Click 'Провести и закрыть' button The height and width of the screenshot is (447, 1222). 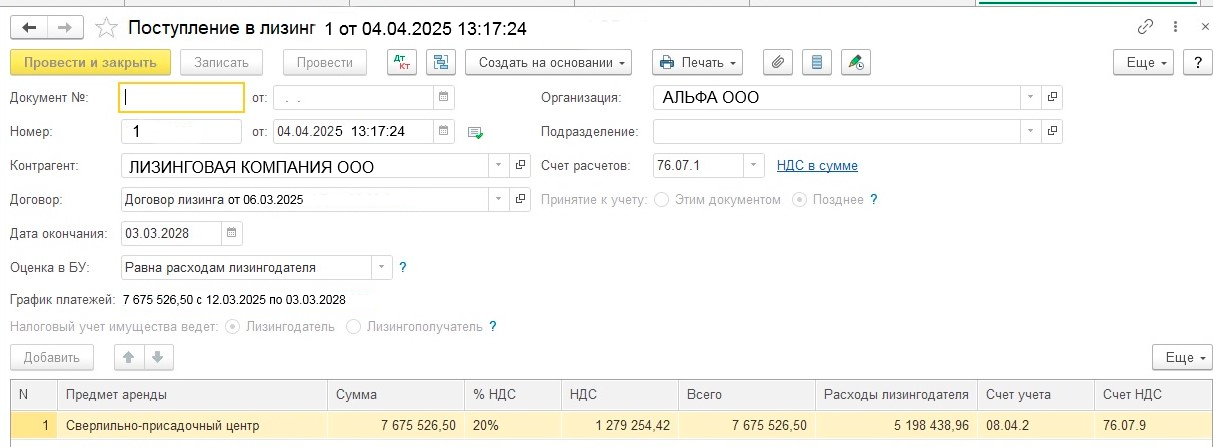click(90, 62)
